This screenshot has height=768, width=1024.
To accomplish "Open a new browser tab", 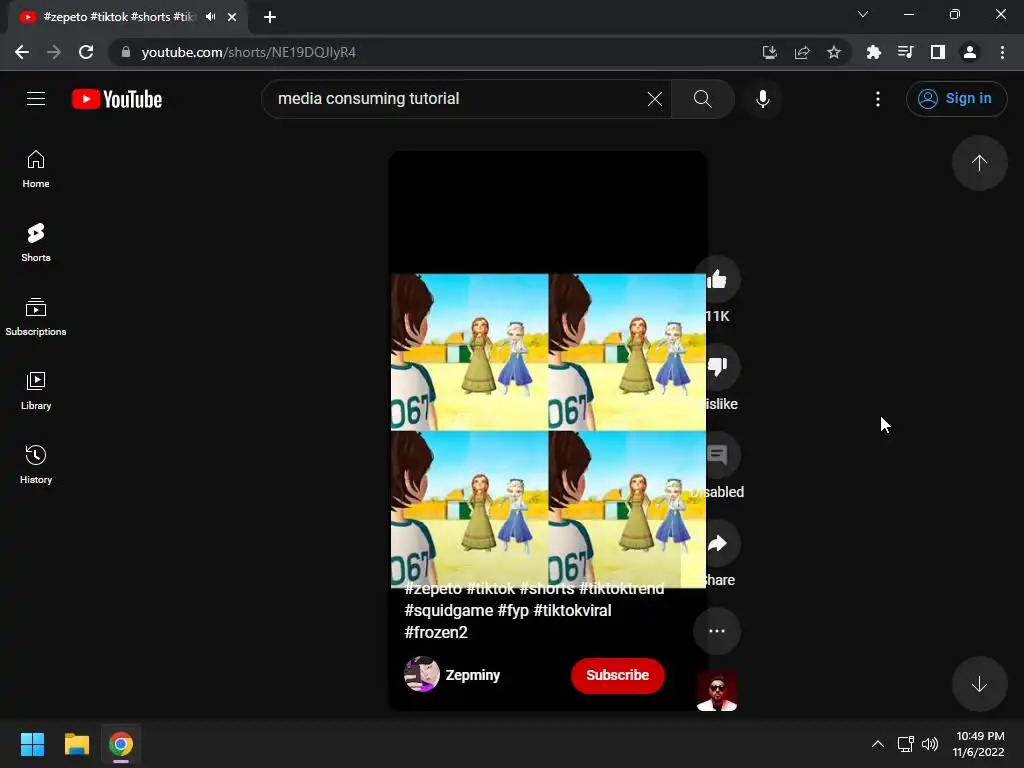I will pyautogui.click(x=270, y=17).
